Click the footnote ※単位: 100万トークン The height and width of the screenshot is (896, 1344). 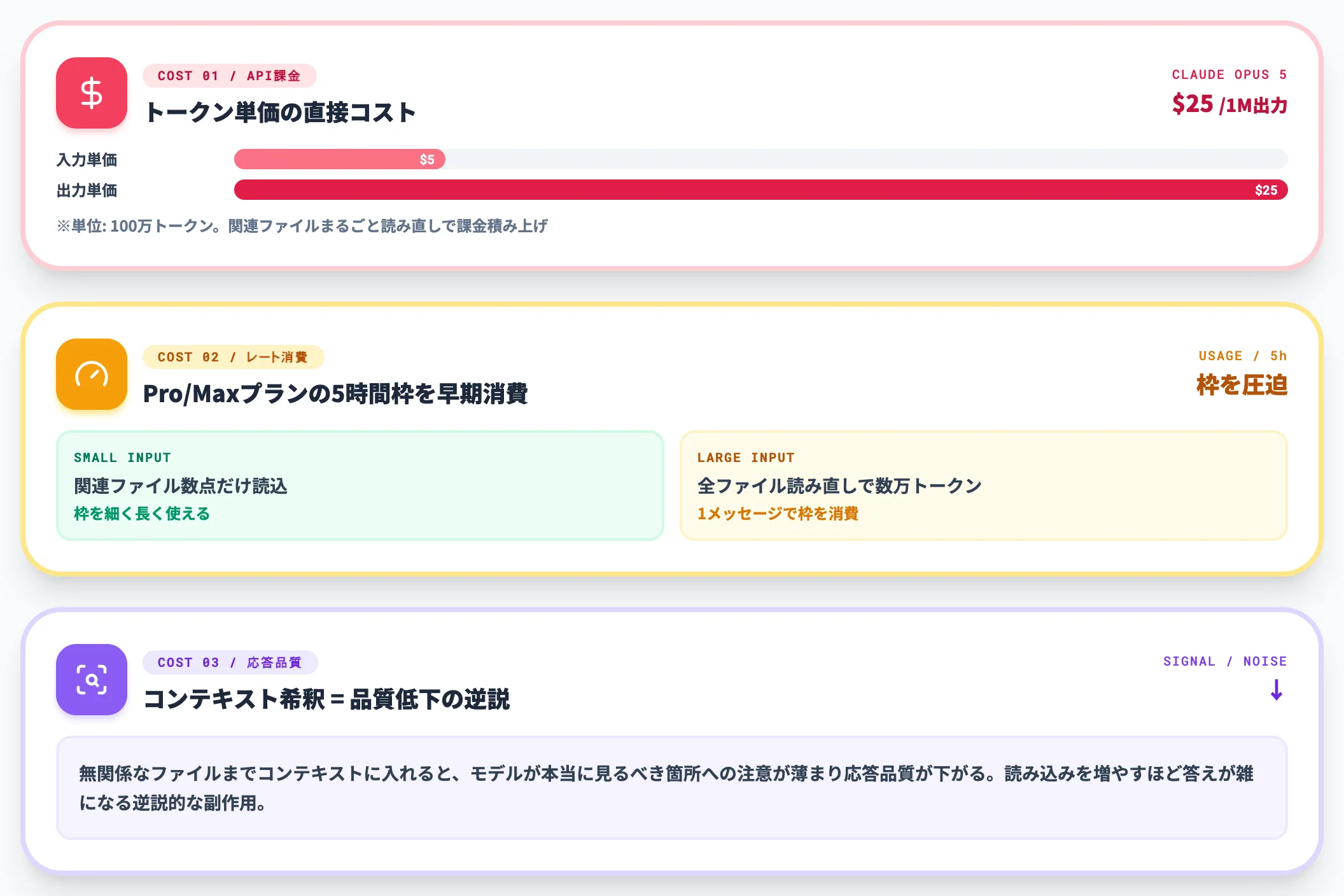click(302, 226)
